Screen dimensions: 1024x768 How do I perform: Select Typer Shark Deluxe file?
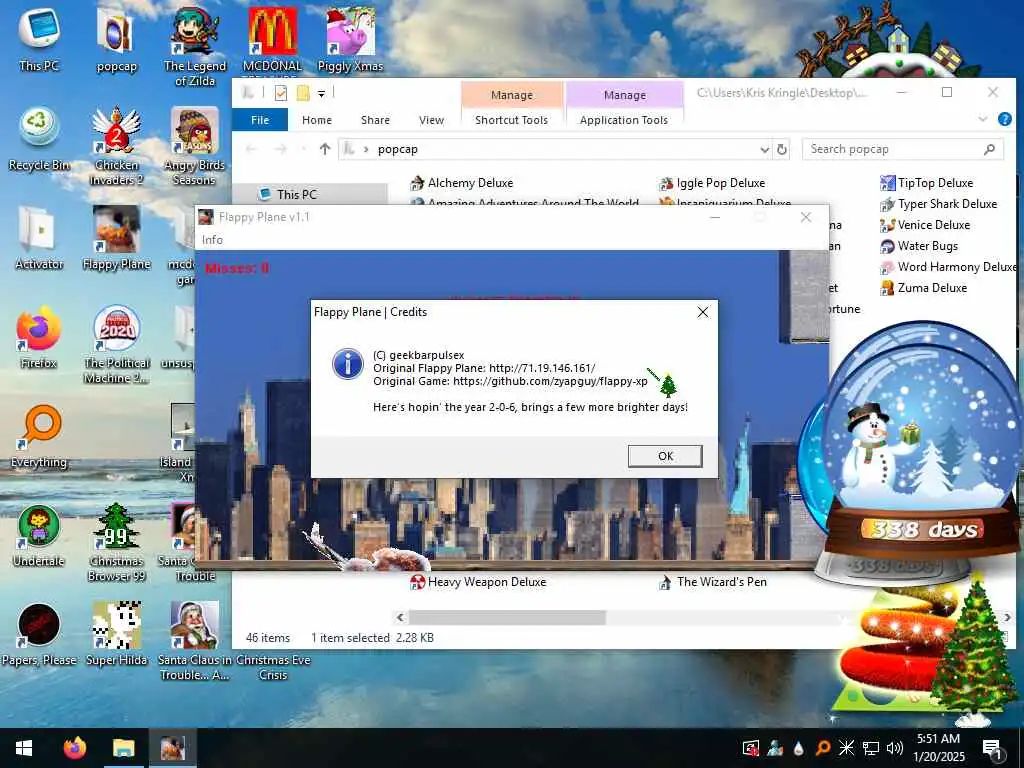tap(938, 204)
